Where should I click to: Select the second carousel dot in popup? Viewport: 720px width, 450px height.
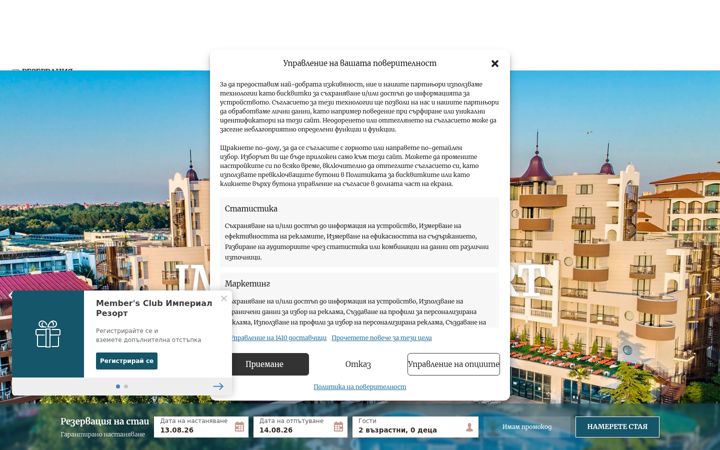point(126,387)
